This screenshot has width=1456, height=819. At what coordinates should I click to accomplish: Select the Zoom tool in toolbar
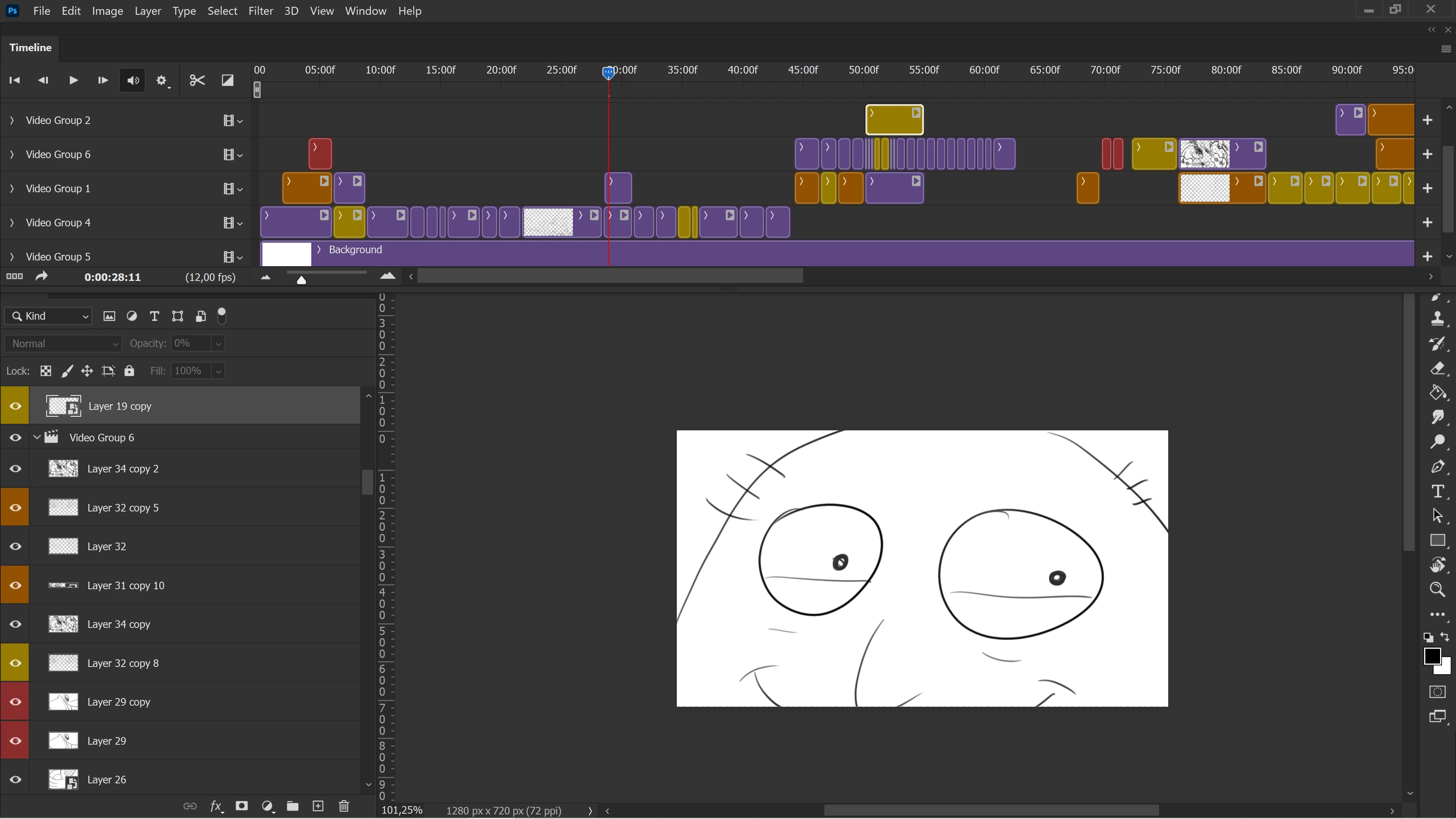[1437, 590]
